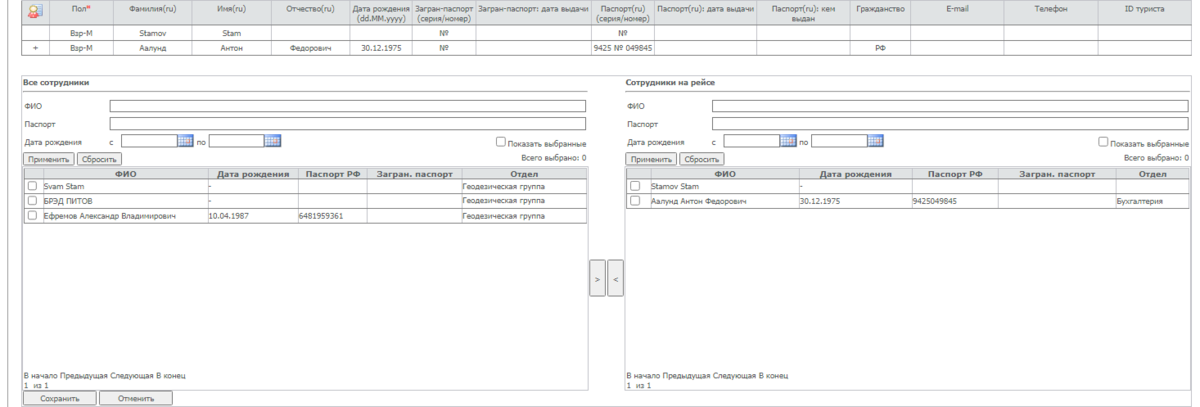The image size is (1200, 407).
Task: Go to Следующая page in left table
Action: tap(132, 376)
